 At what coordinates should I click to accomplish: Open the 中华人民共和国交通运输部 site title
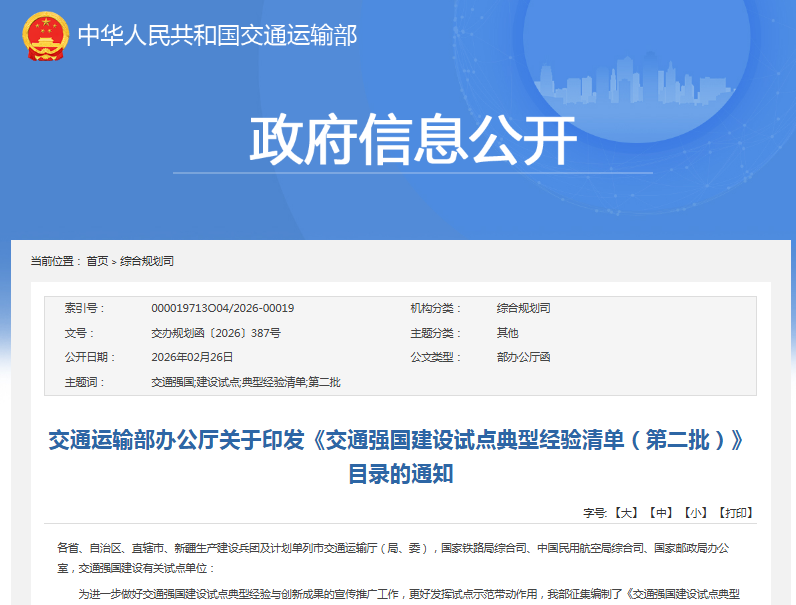pyautogui.click(x=217, y=36)
